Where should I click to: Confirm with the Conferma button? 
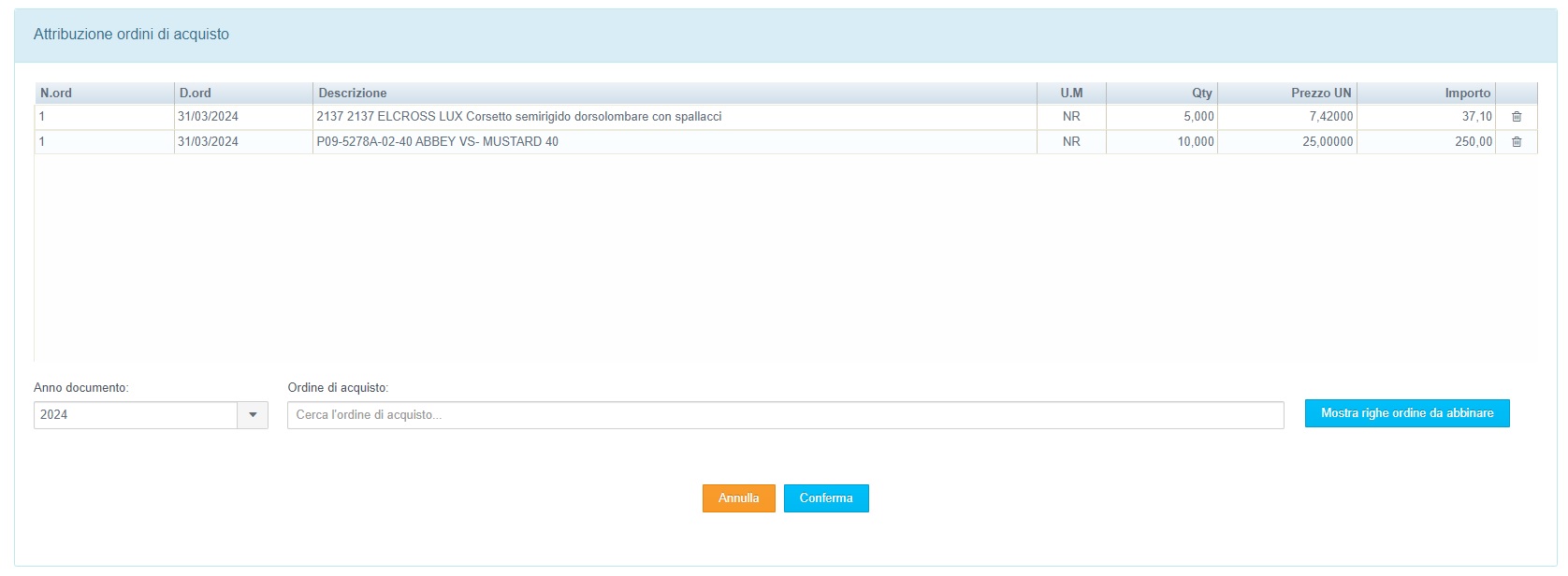(826, 498)
